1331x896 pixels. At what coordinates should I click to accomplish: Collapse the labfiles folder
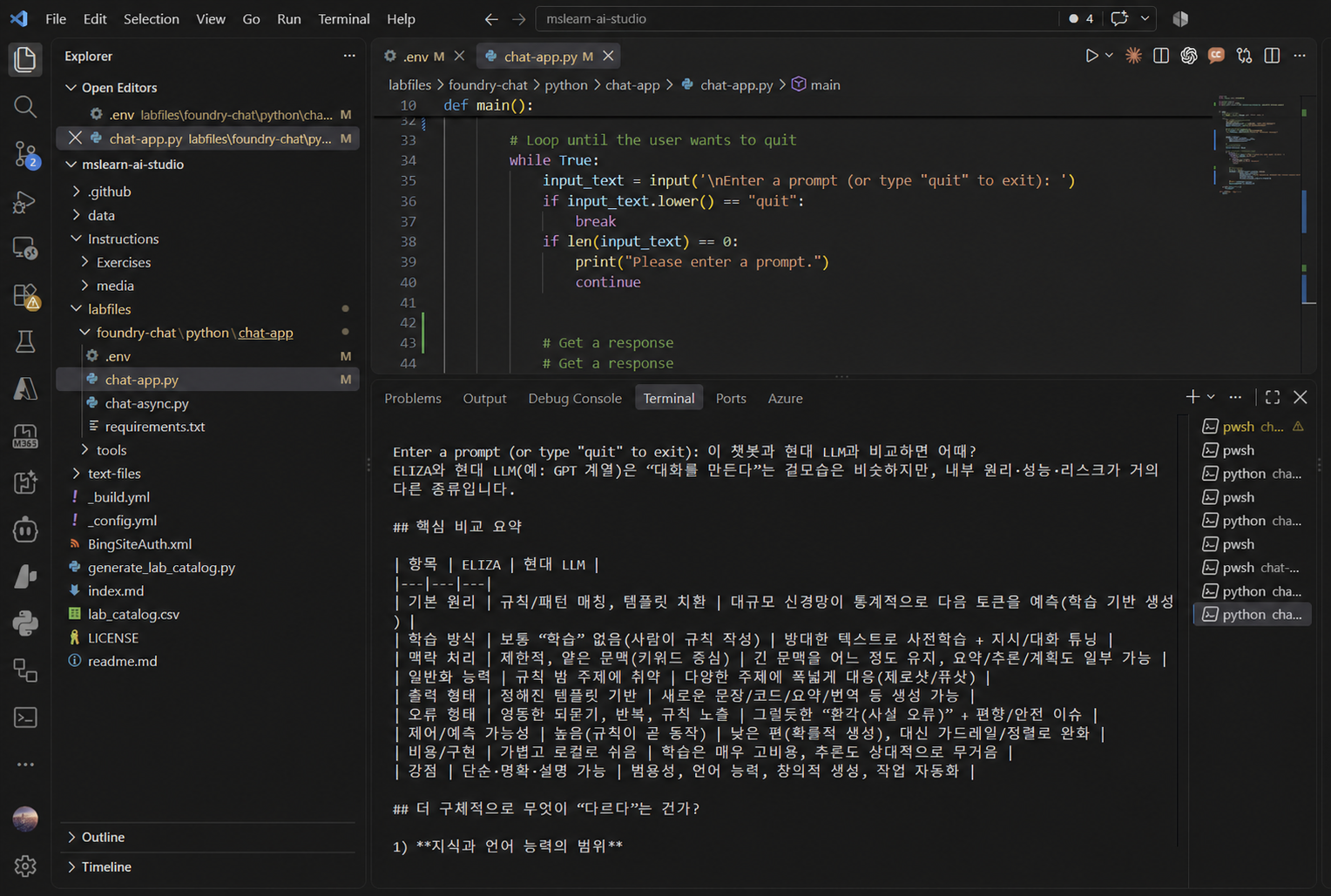[208, 309]
